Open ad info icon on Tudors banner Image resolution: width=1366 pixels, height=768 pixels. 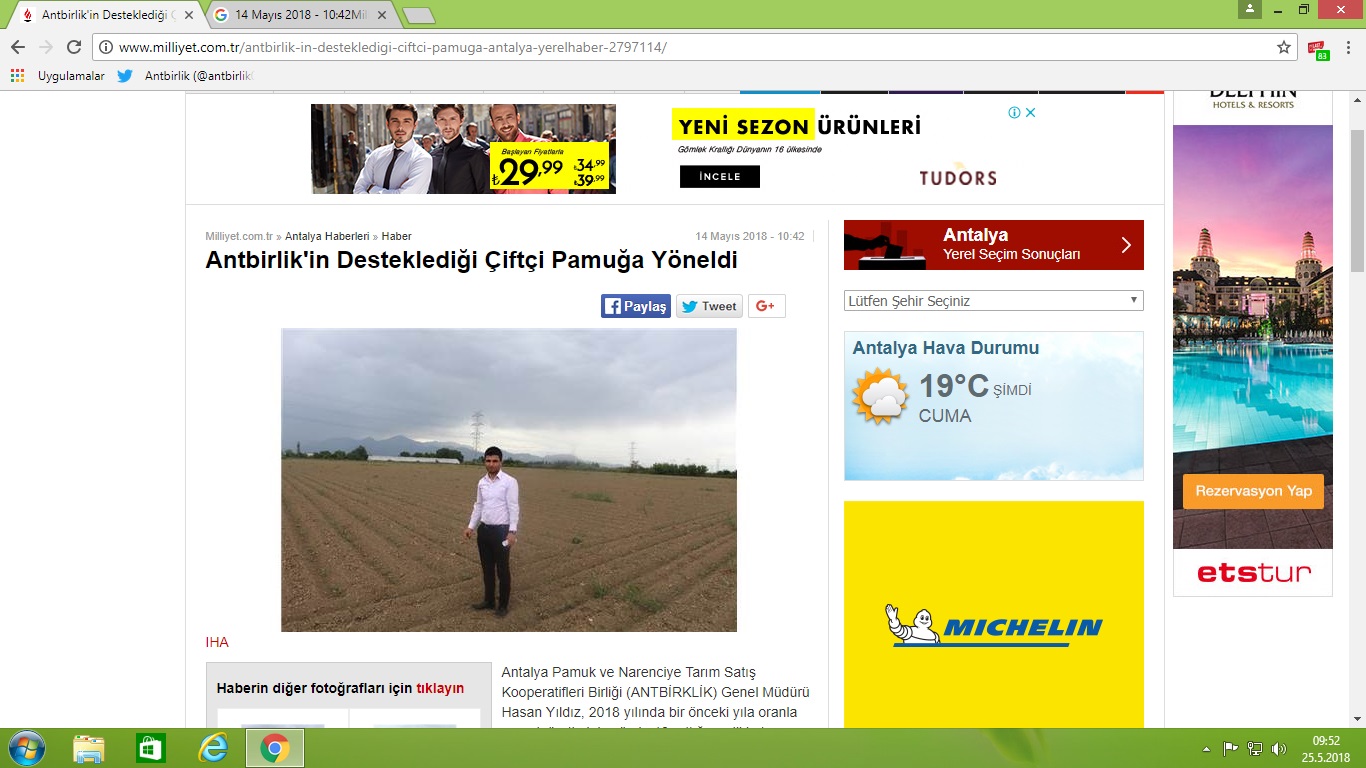point(1014,113)
